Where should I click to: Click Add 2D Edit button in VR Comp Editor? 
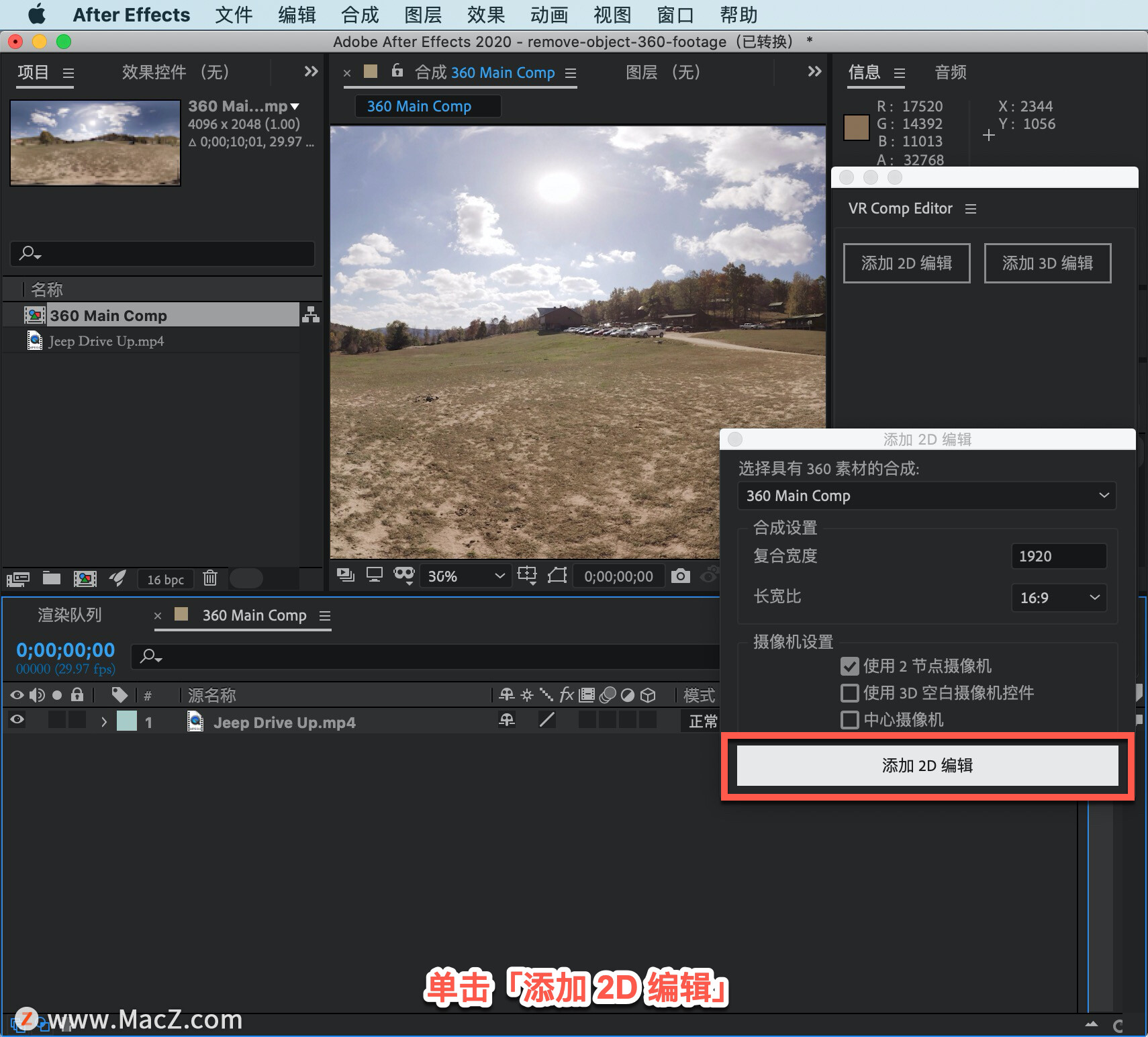click(x=907, y=263)
